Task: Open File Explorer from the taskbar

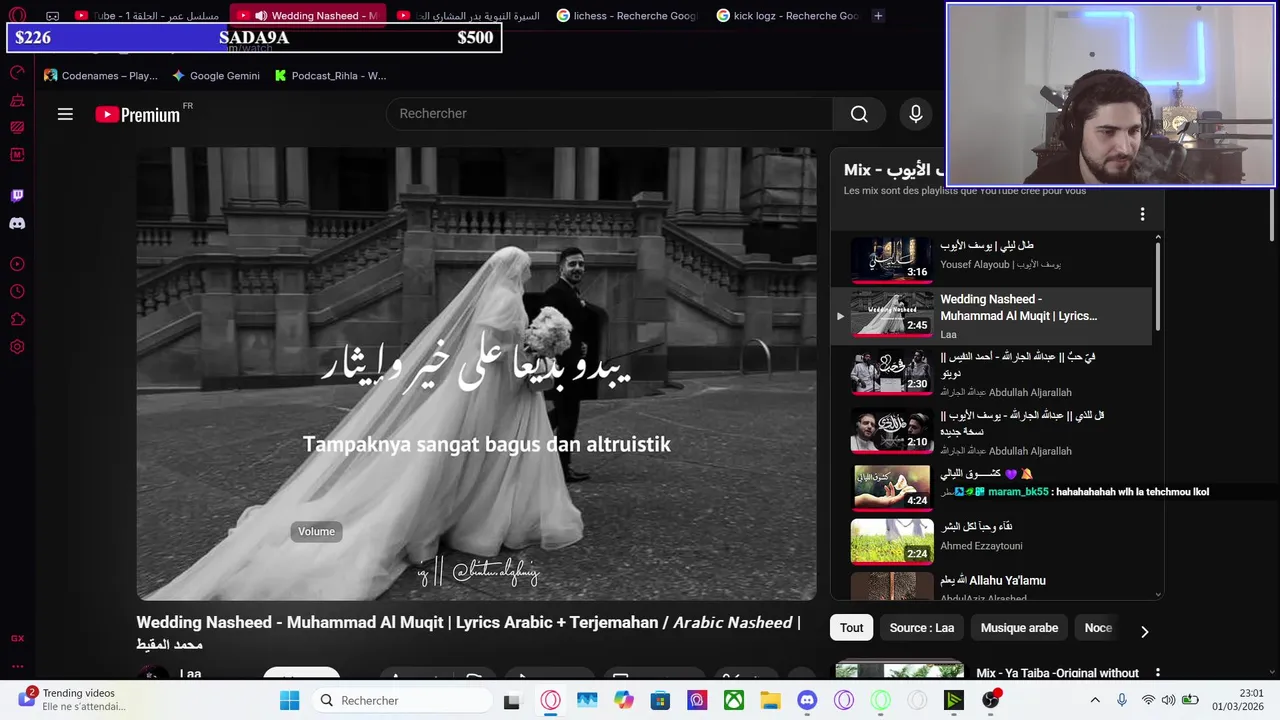Action: tap(770, 700)
